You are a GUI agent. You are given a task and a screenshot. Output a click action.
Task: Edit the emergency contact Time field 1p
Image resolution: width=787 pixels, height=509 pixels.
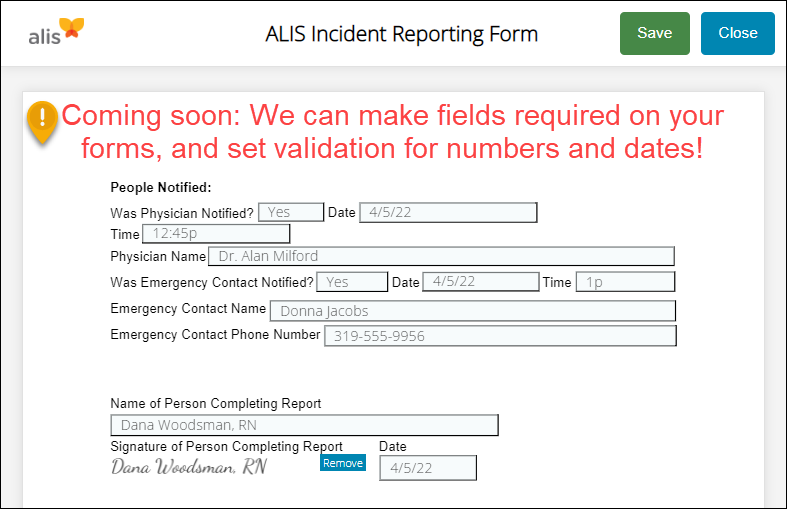625,282
